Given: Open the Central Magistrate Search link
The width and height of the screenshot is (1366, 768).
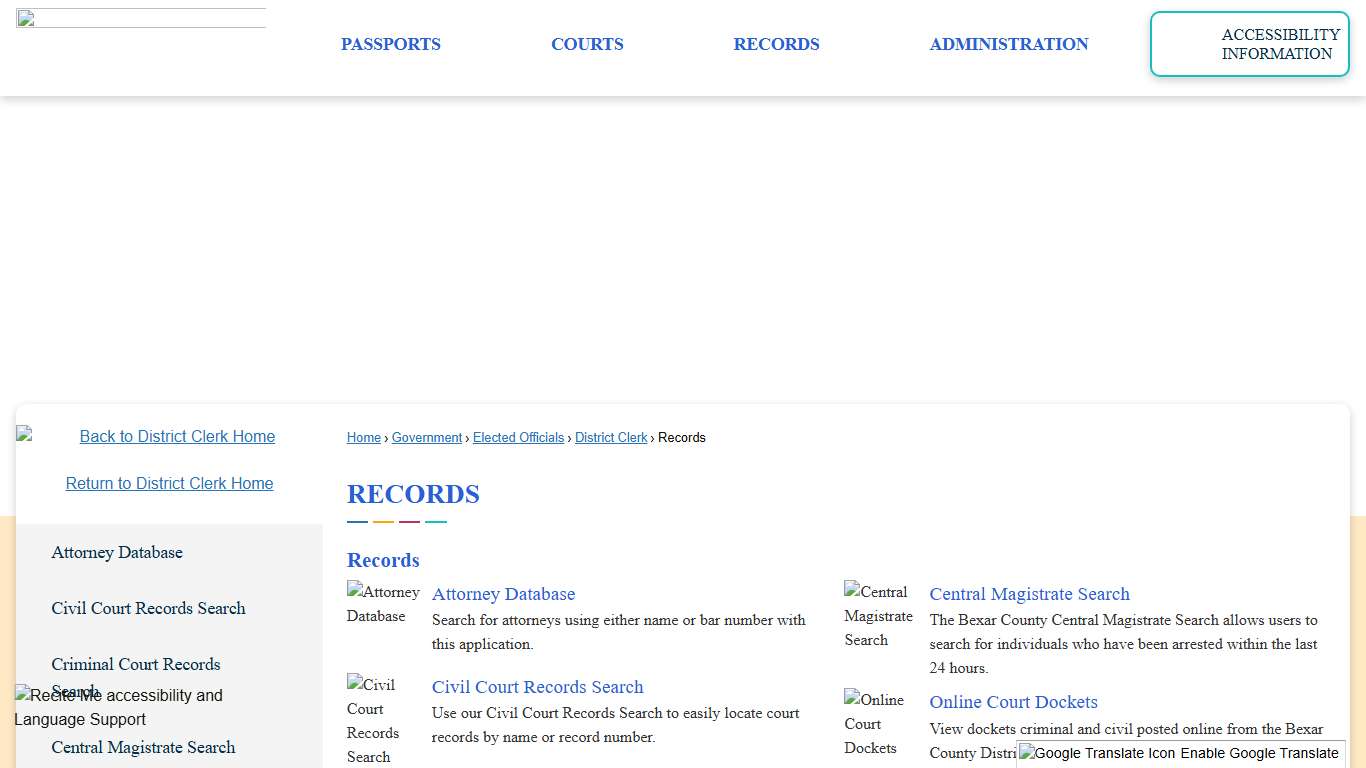Looking at the screenshot, I should pyautogui.click(x=1029, y=593).
